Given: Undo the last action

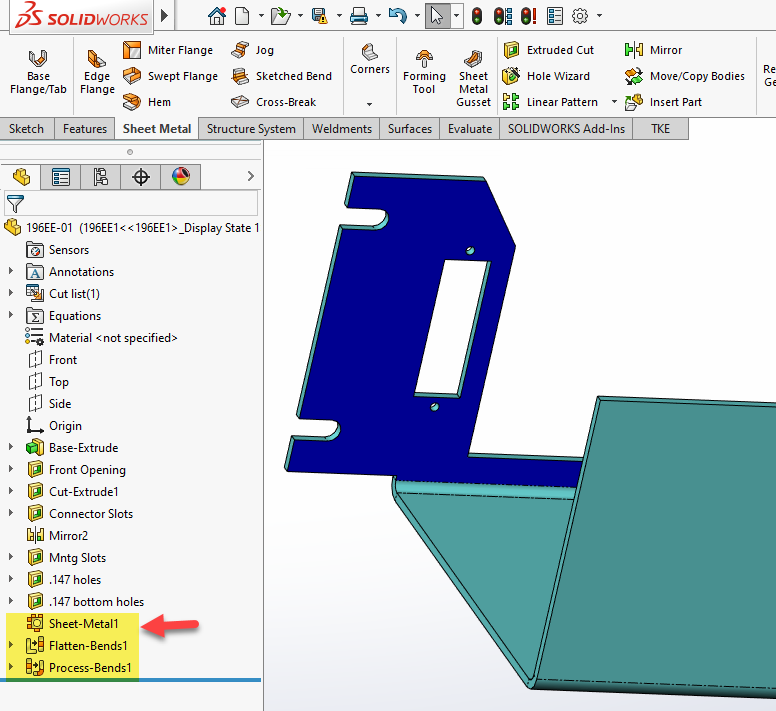Looking at the screenshot, I should pos(397,16).
